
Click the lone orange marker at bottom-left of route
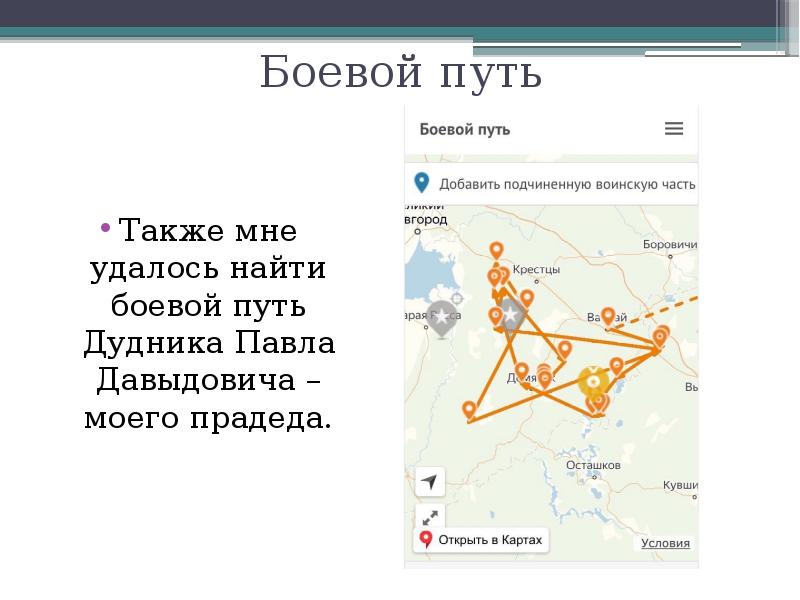coord(469,410)
